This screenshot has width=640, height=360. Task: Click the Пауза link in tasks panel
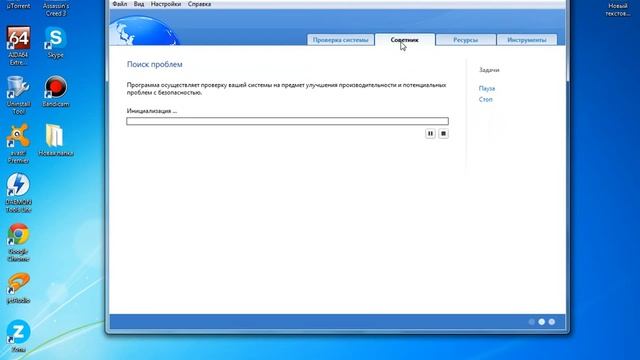[487, 88]
